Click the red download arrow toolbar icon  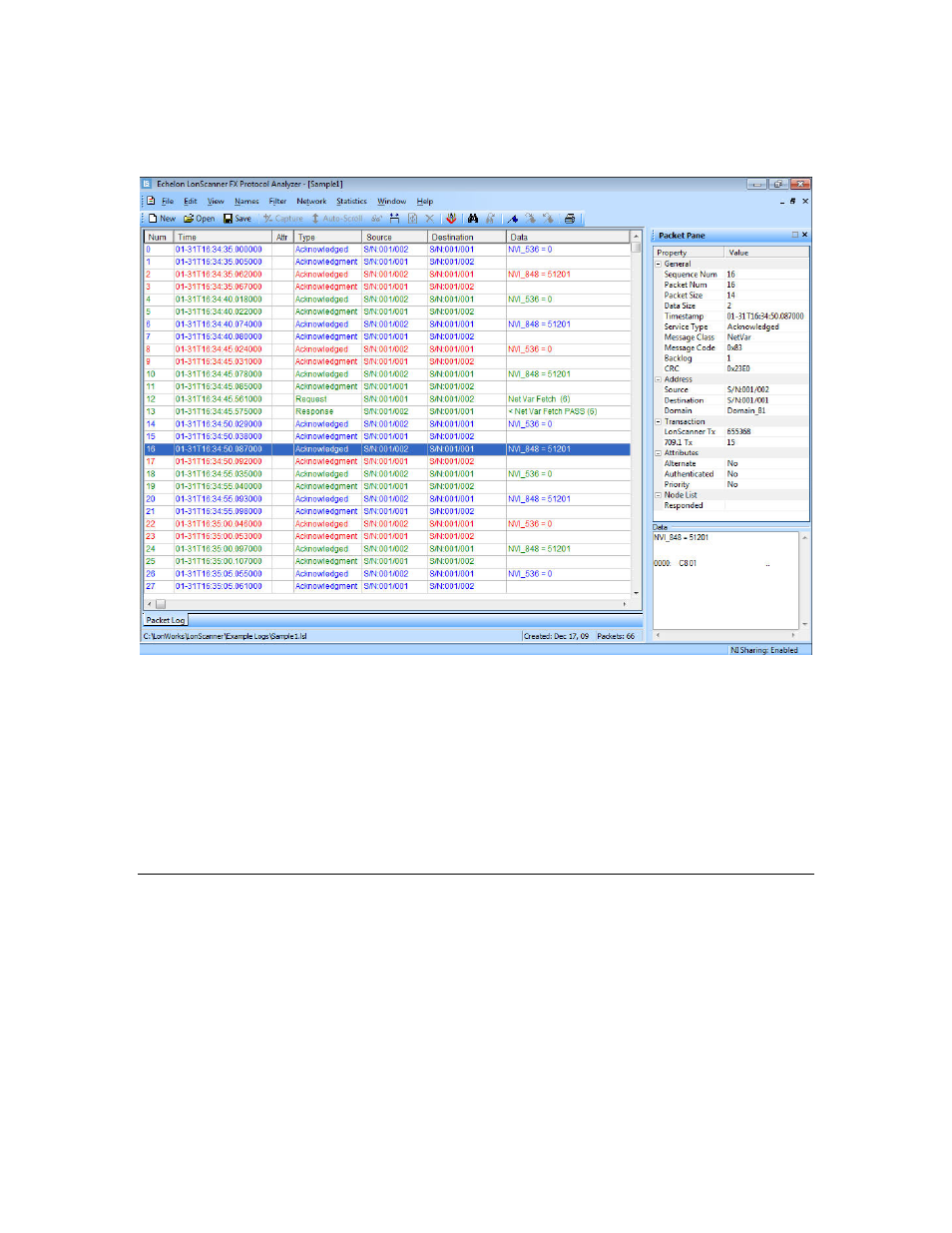point(451,219)
